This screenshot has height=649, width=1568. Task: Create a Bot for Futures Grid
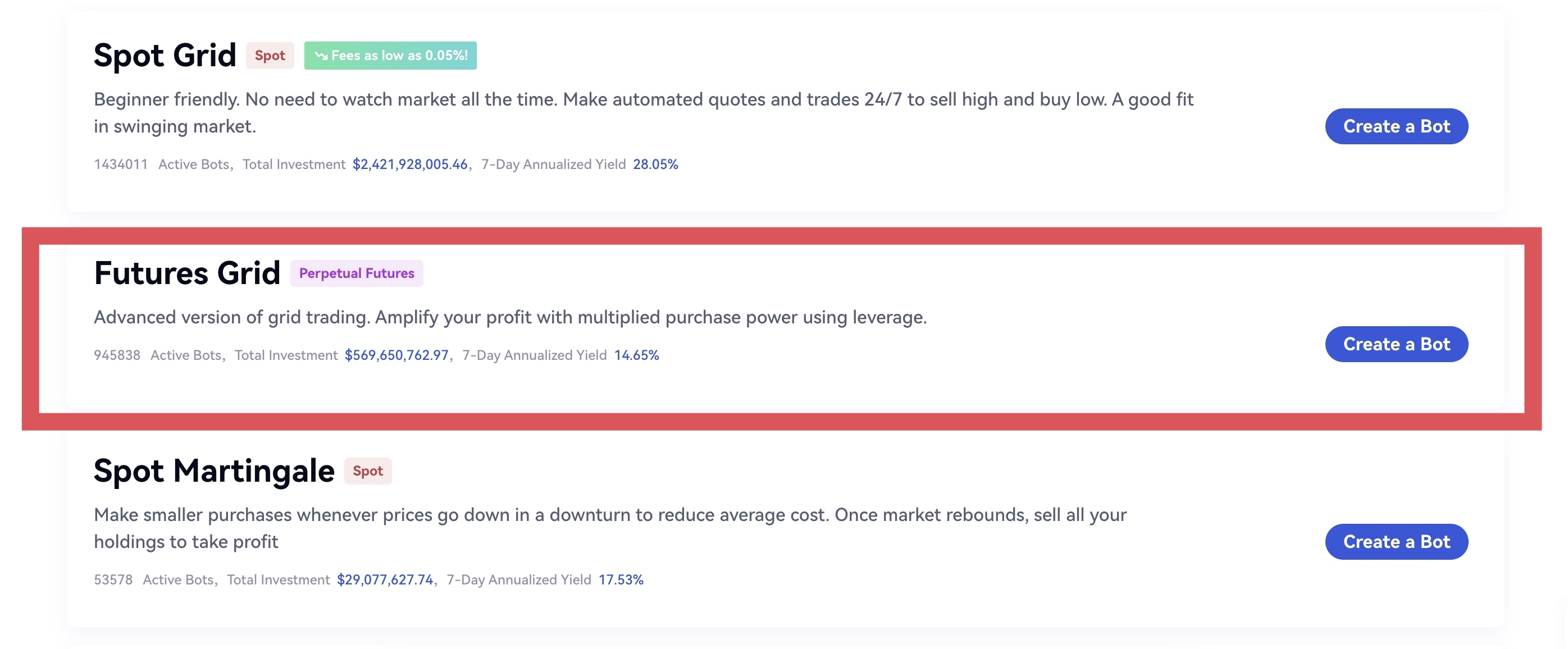coord(1396,344)
